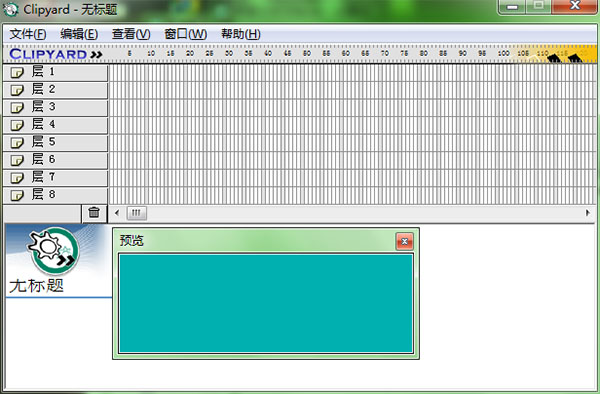Click frame 50 on timeline ruler

click(307, 54)
